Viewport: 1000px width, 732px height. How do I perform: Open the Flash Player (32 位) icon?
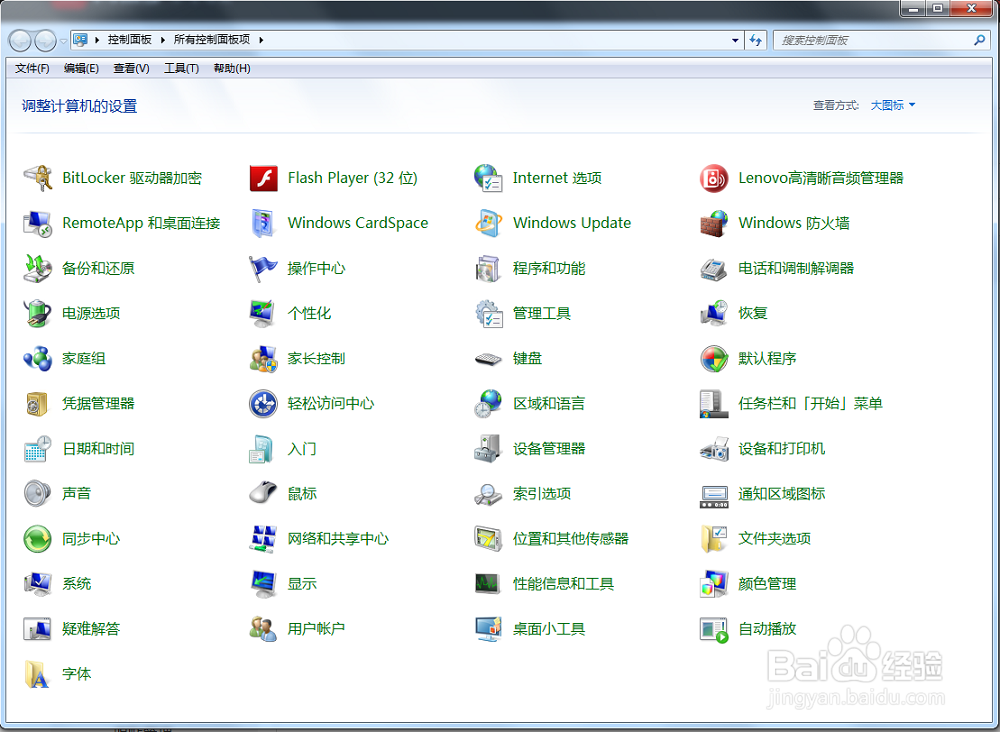[x=263, y=178]
